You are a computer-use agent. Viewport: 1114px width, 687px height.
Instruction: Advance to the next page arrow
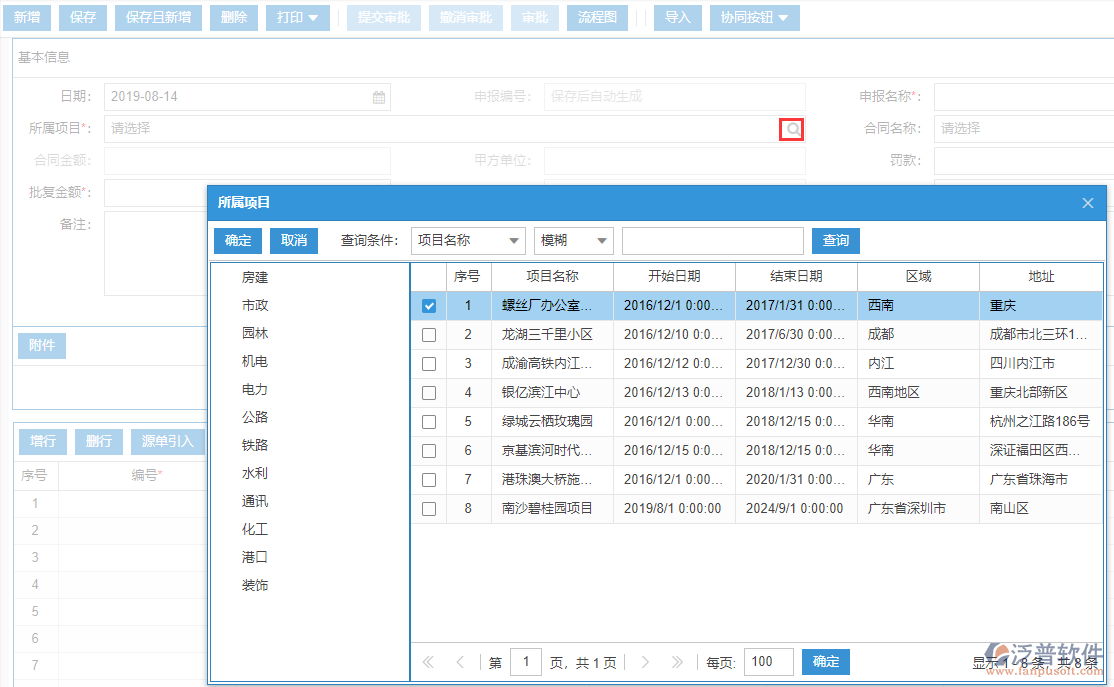(645, 662)
